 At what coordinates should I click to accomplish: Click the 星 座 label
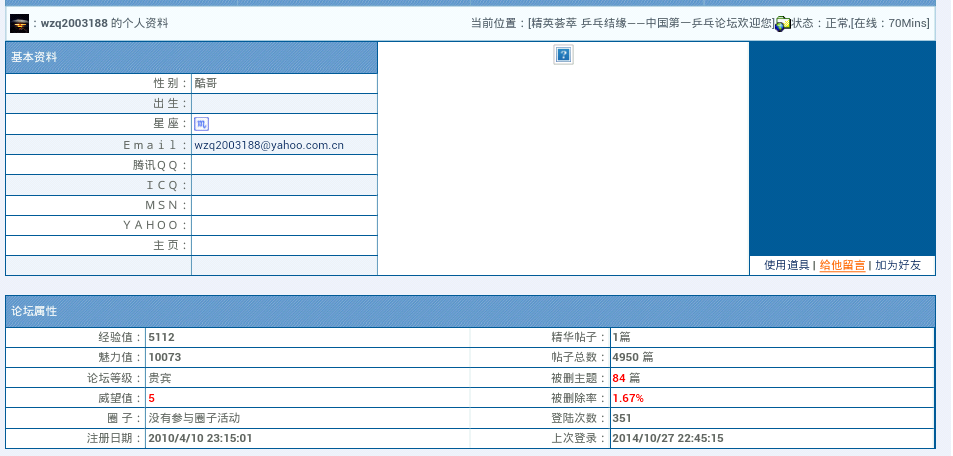171,124
